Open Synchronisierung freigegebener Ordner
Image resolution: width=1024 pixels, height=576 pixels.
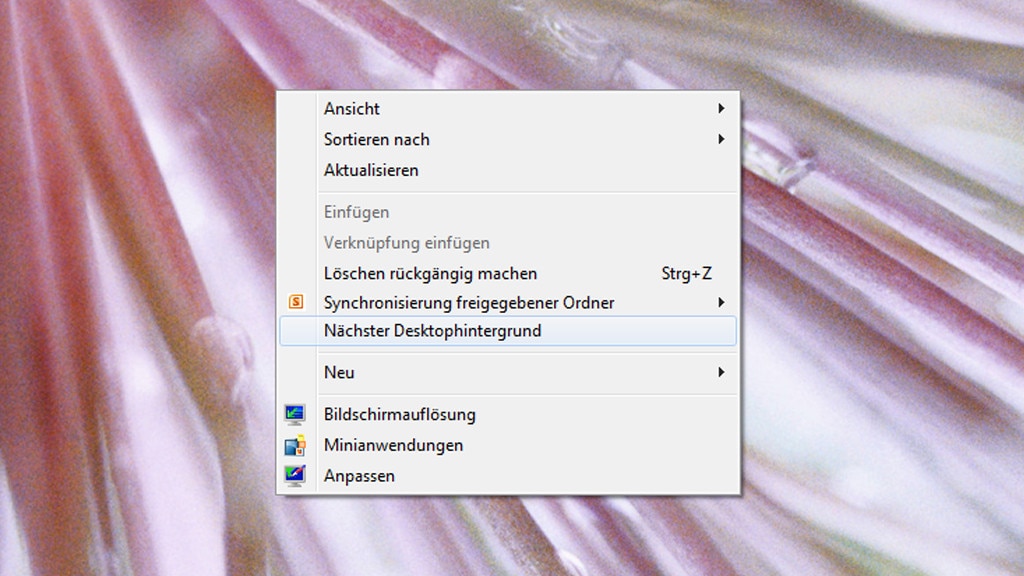(x=507, y=302)
